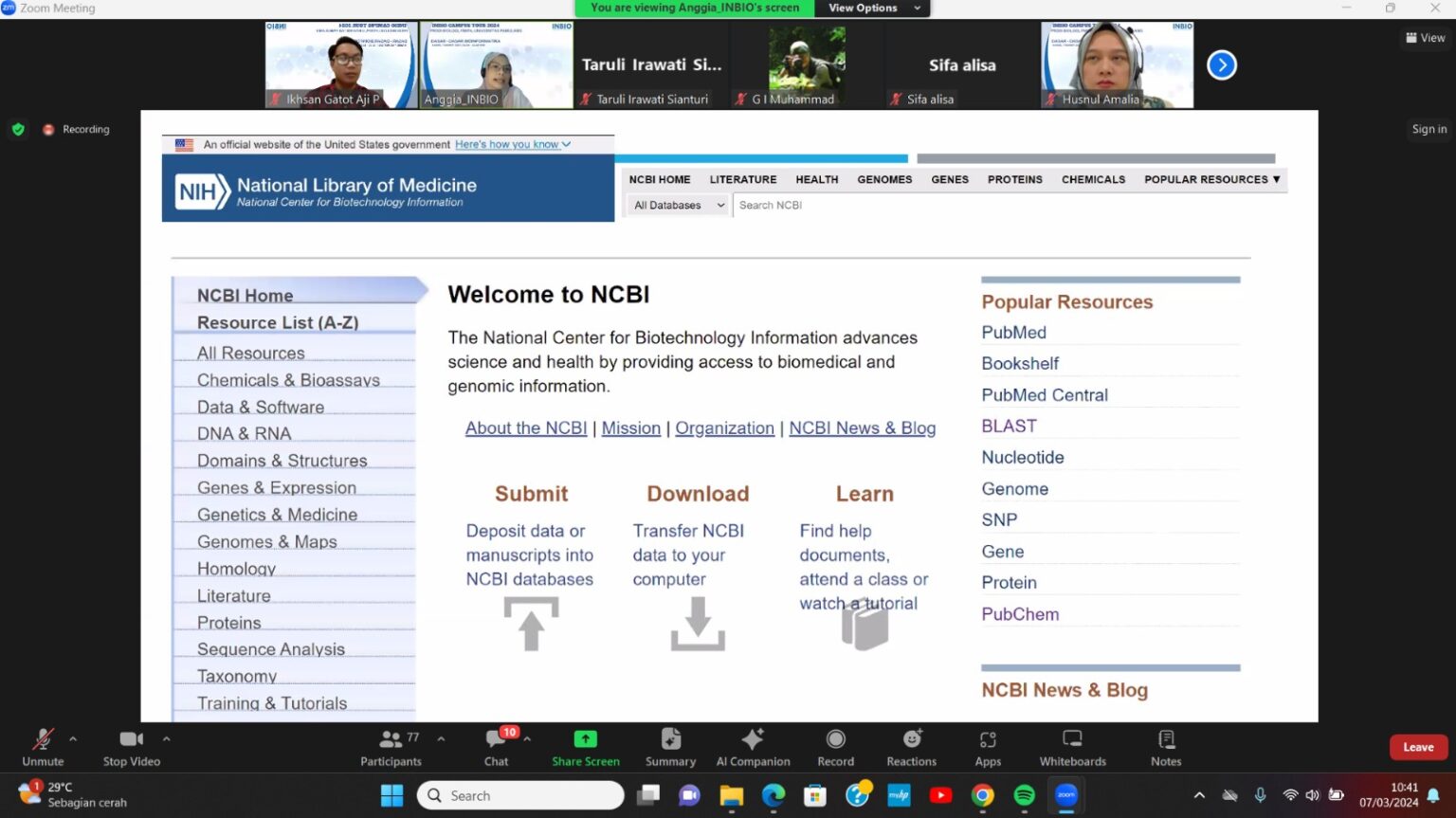Select Ikhsan Gatot Aji P video thumbnail

(x=341, y=65)
